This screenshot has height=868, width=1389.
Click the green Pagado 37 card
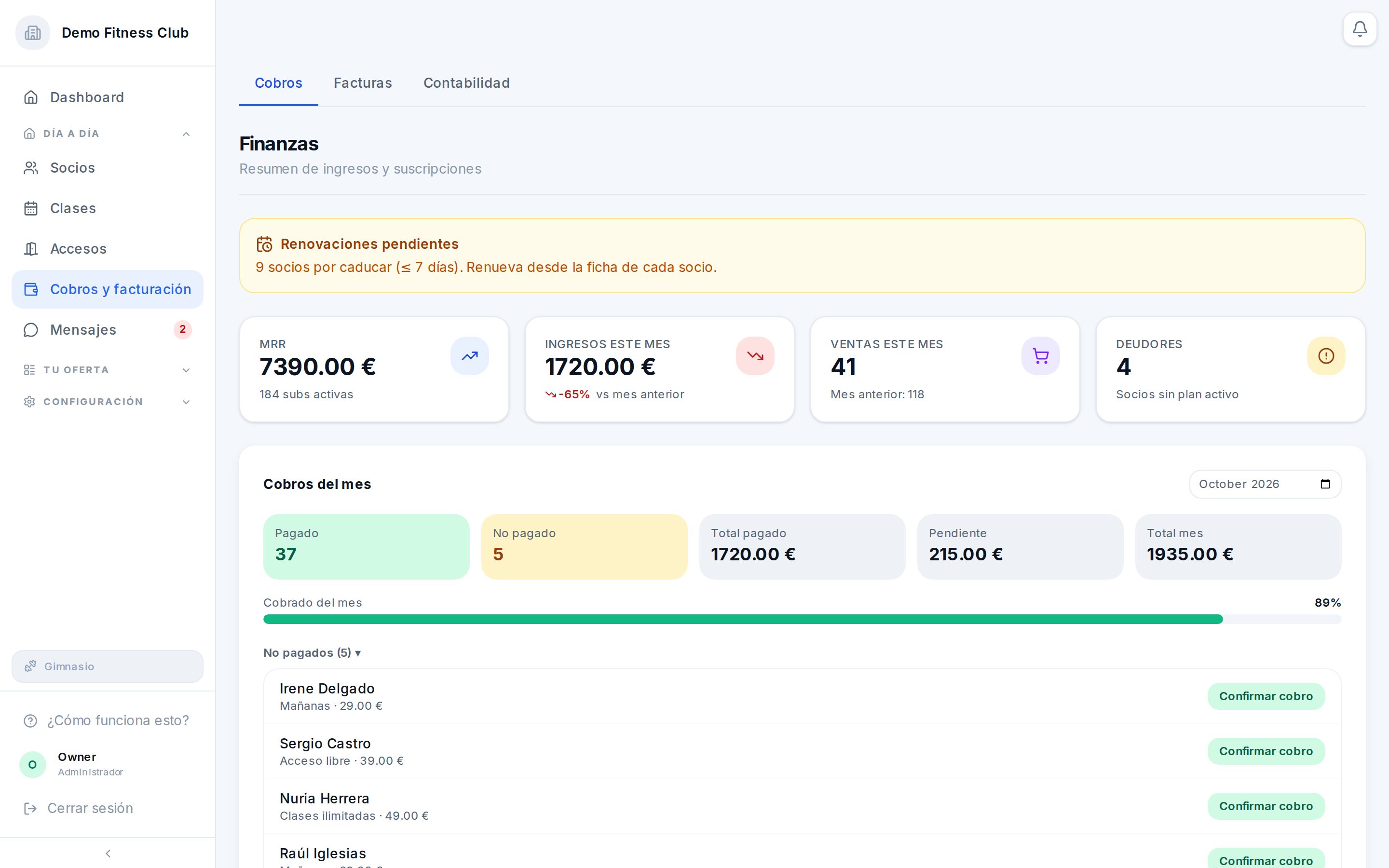coord(366,546)
